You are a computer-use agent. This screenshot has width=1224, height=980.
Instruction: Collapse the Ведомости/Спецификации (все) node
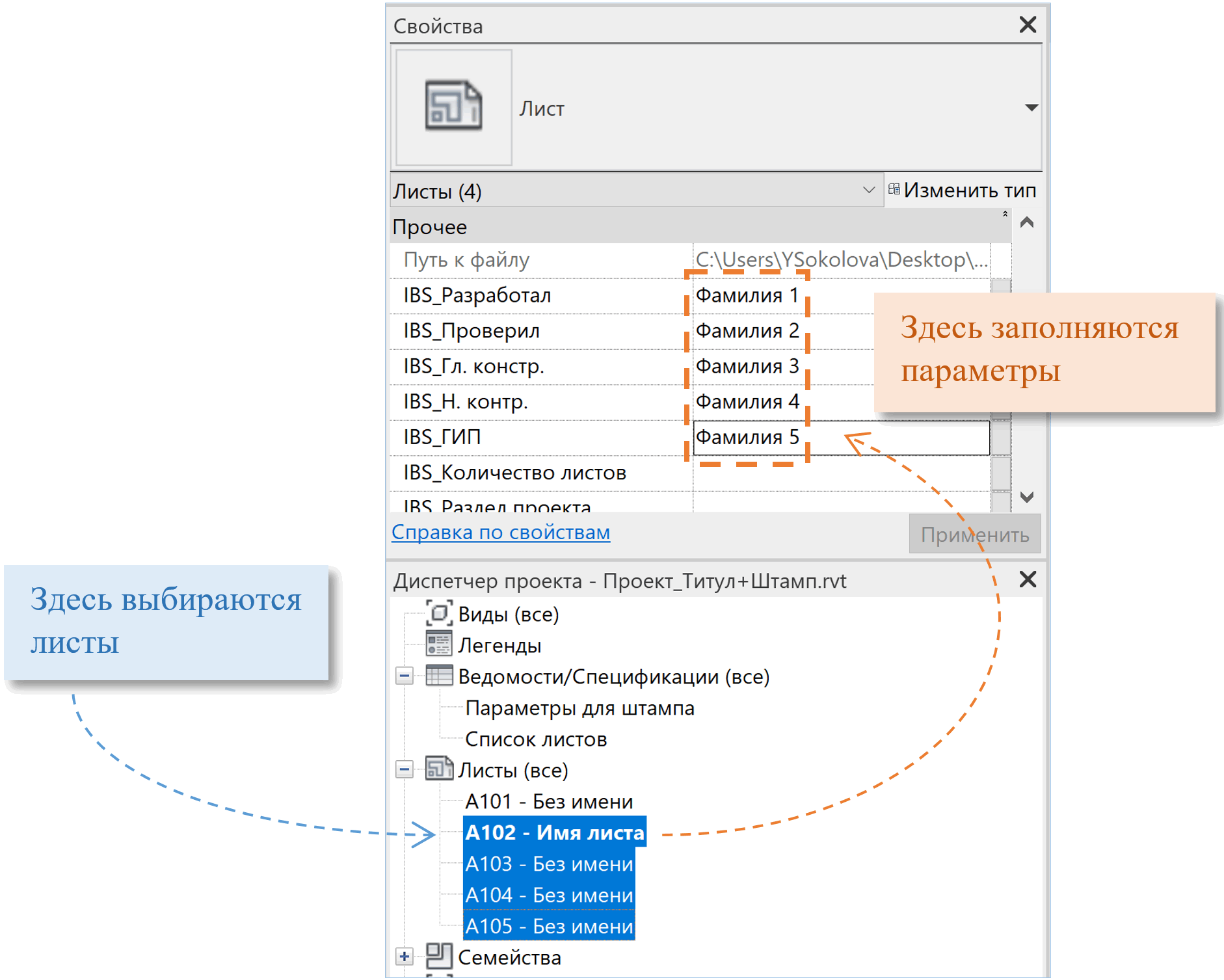[404, 676]
